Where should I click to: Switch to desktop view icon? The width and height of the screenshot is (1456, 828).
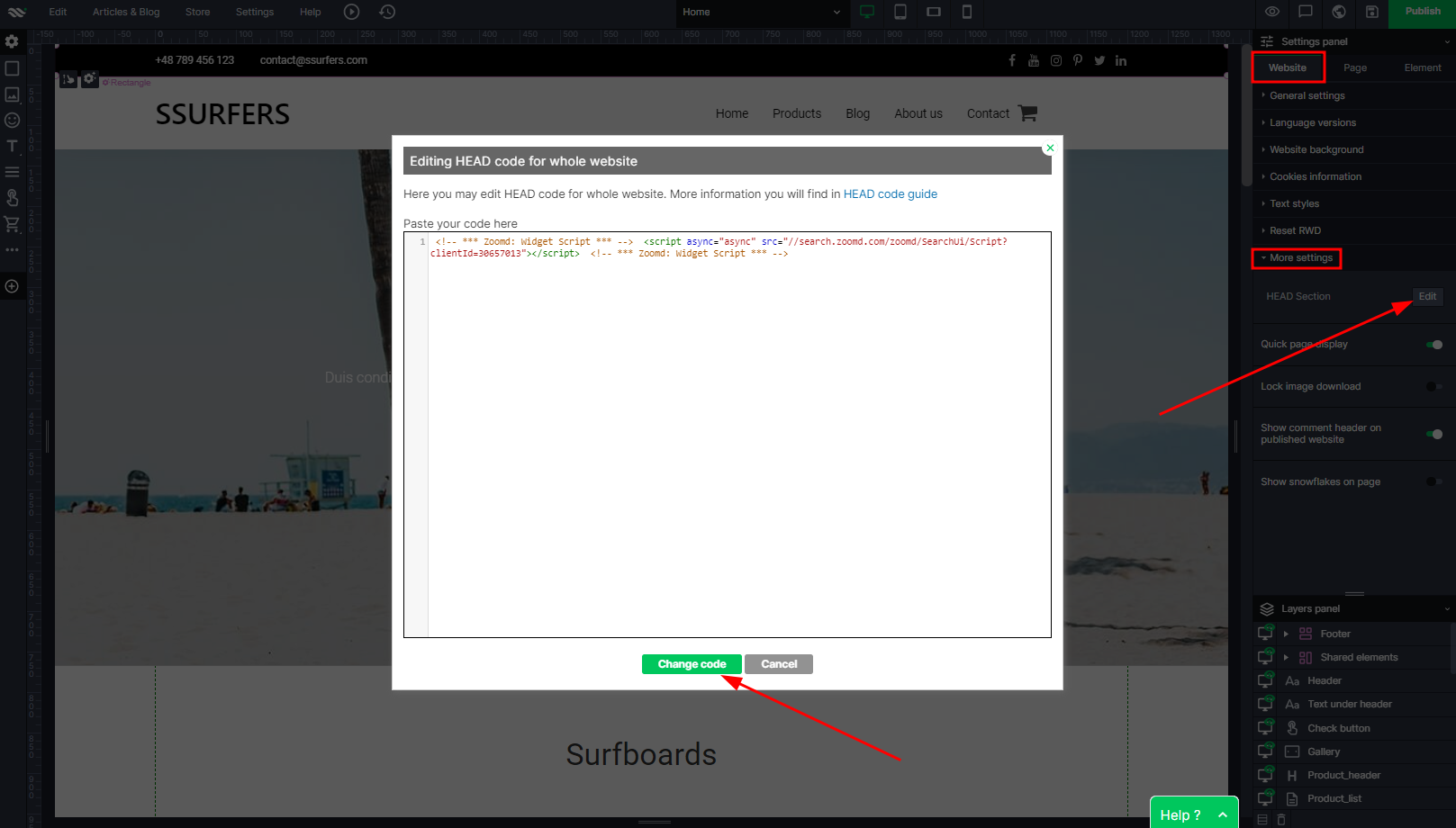pyautogui.click(x=867, y=12)
